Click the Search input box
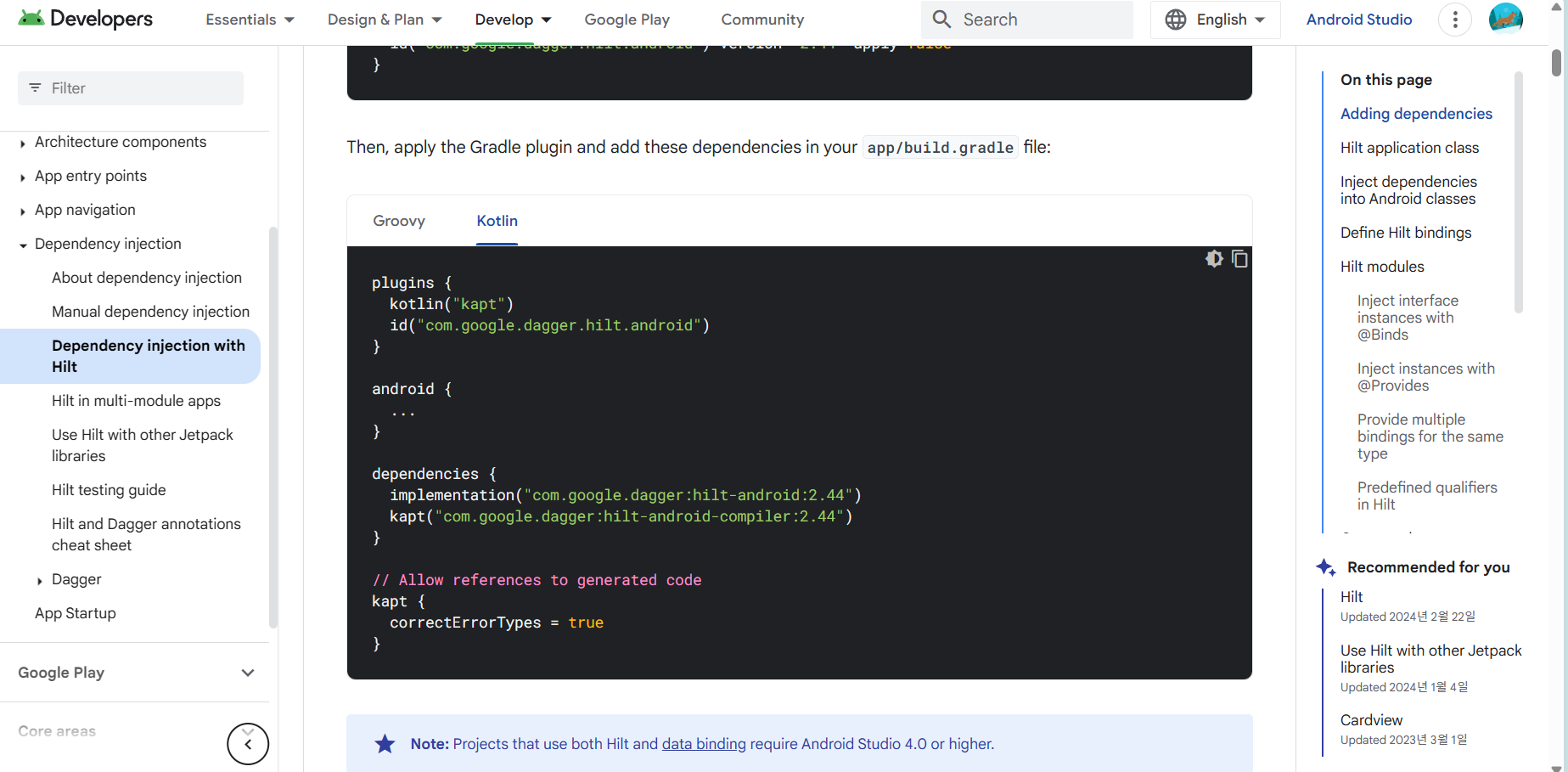Viewport: 1568px width, 772px height. pos(1027,20)
